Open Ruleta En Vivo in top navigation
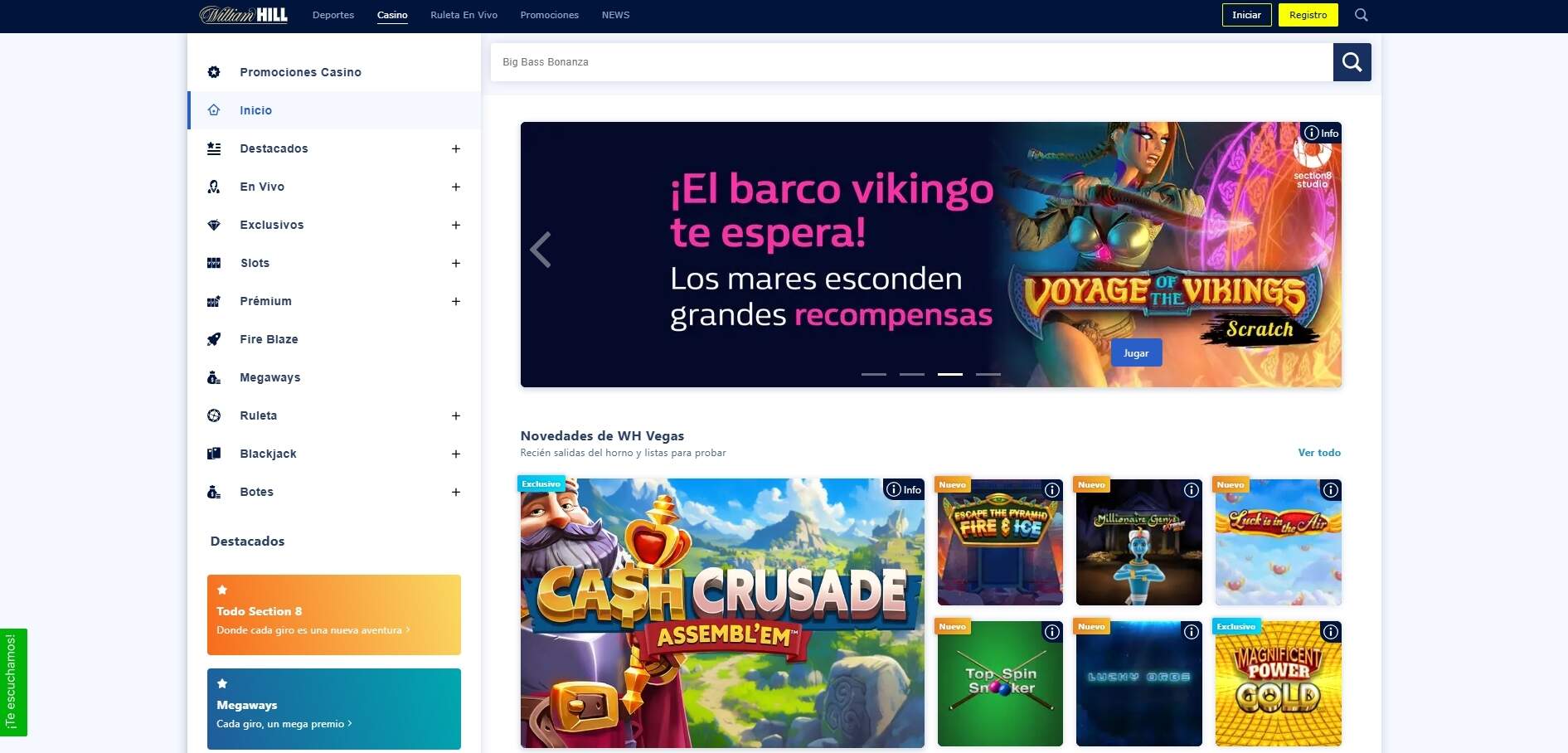 (x=464, y=15)
